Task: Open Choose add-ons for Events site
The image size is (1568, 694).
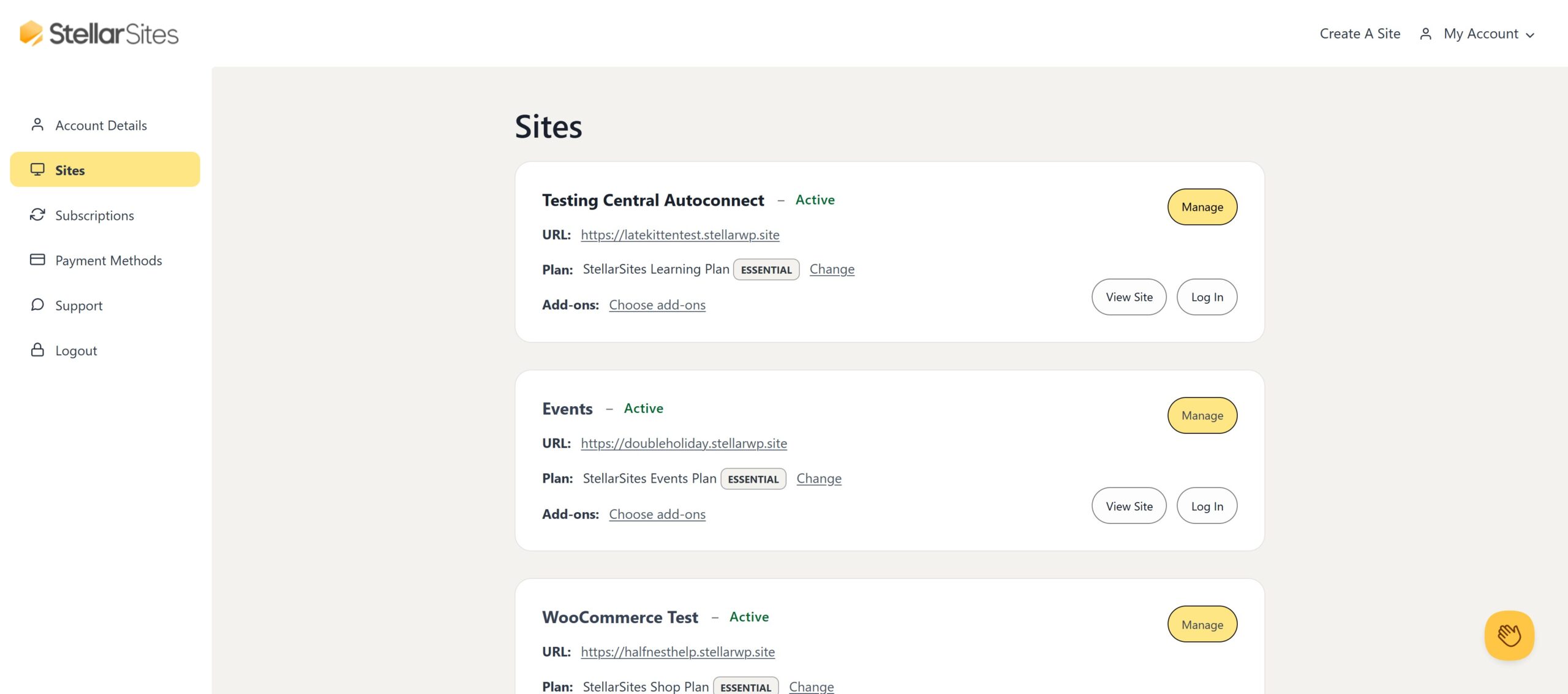Action: (657, 514)
